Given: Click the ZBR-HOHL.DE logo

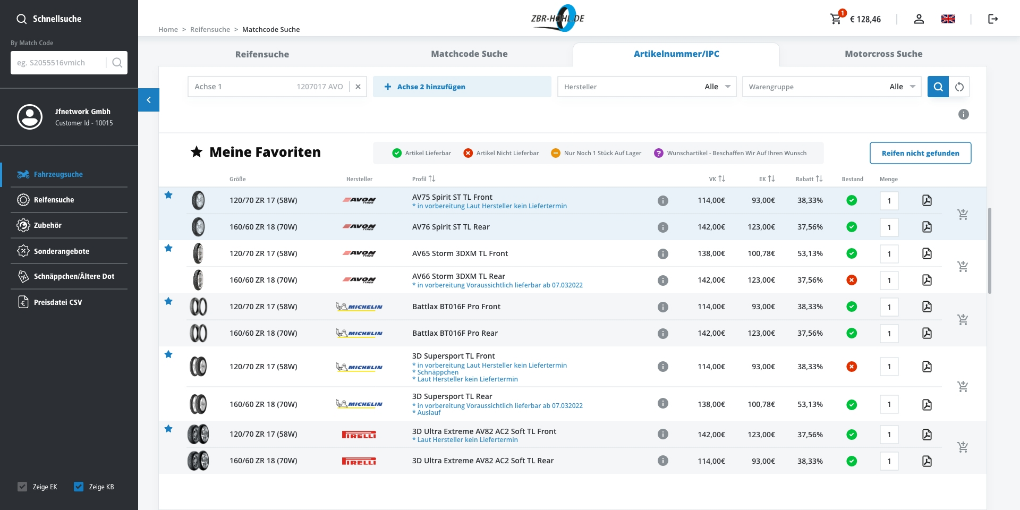Looking at the screenshot, I should pos(557,18).
